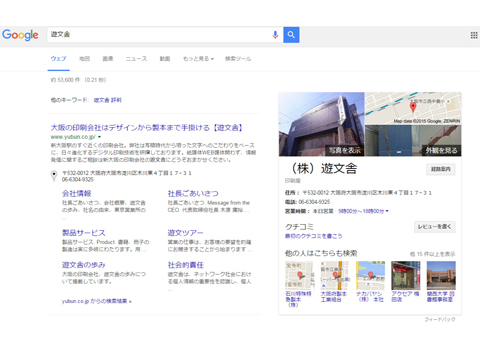Select the 動画 tab

165,59
